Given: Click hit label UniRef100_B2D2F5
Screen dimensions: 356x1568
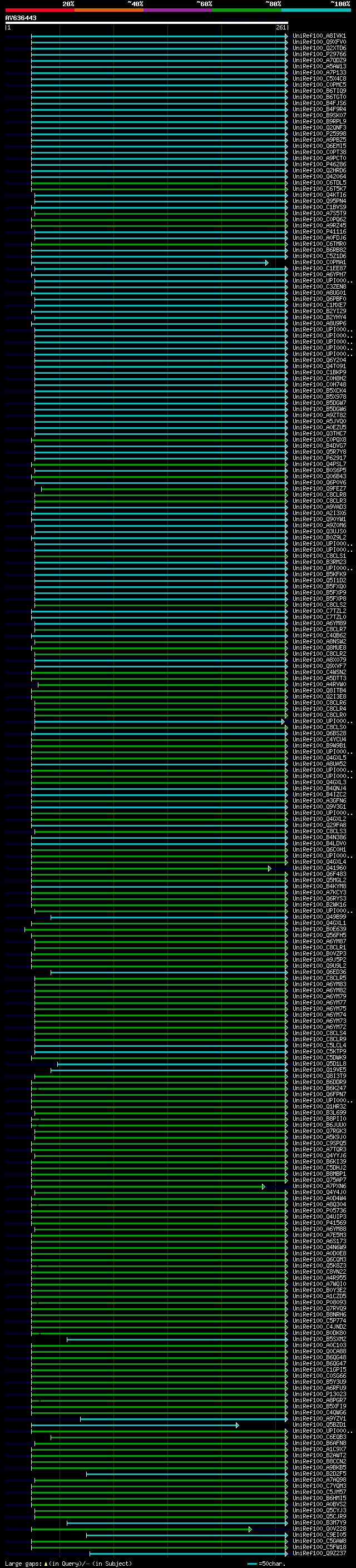Looking at the screenshot, I should tap(319, 1474).
